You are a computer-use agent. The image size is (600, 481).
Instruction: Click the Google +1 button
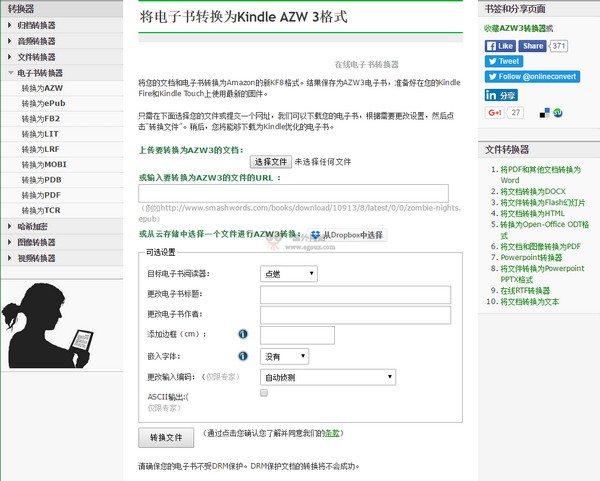pyautogui.click(x=495, y=113)
